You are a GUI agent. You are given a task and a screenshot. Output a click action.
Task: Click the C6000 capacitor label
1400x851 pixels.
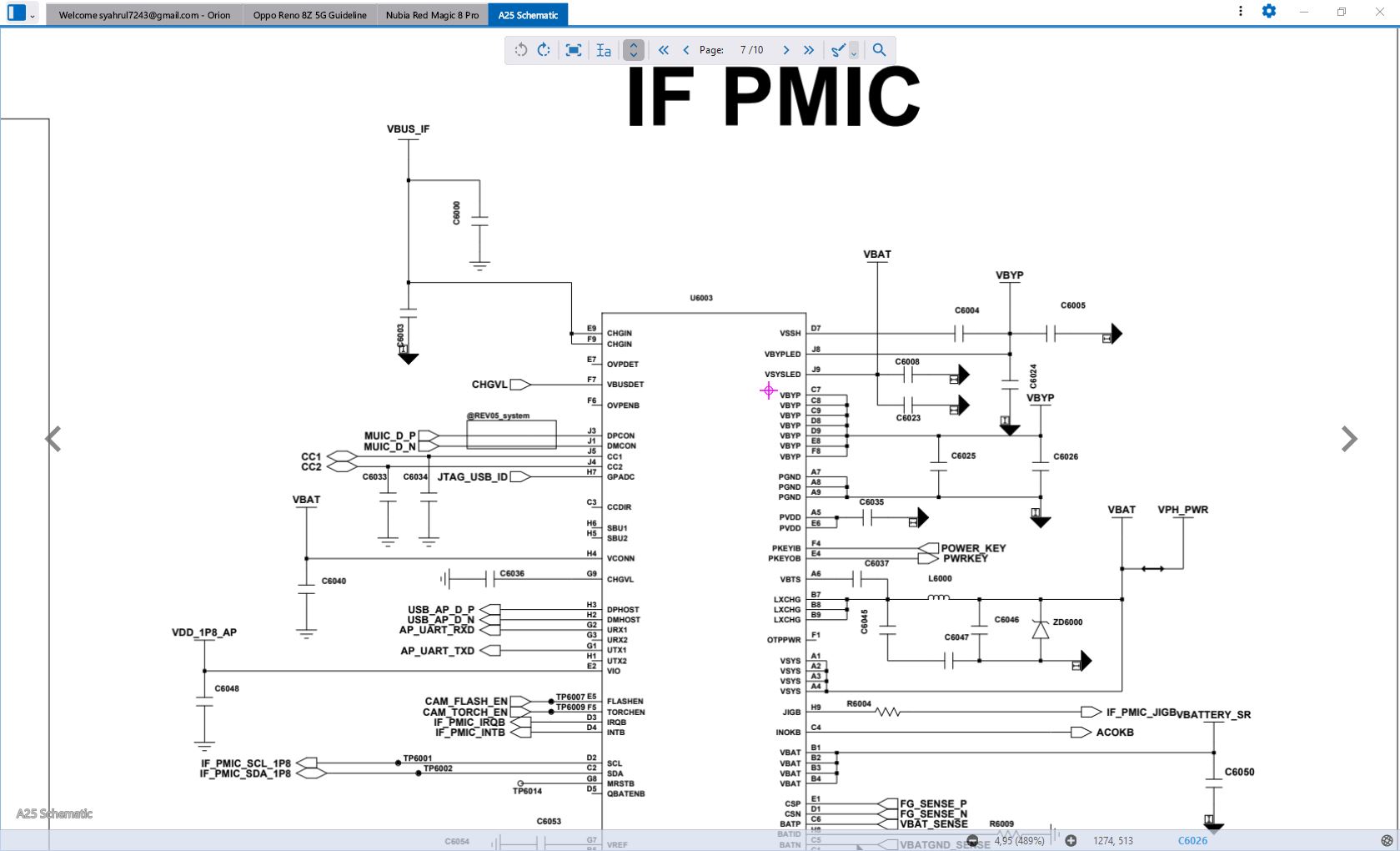[x=456, y=213]
